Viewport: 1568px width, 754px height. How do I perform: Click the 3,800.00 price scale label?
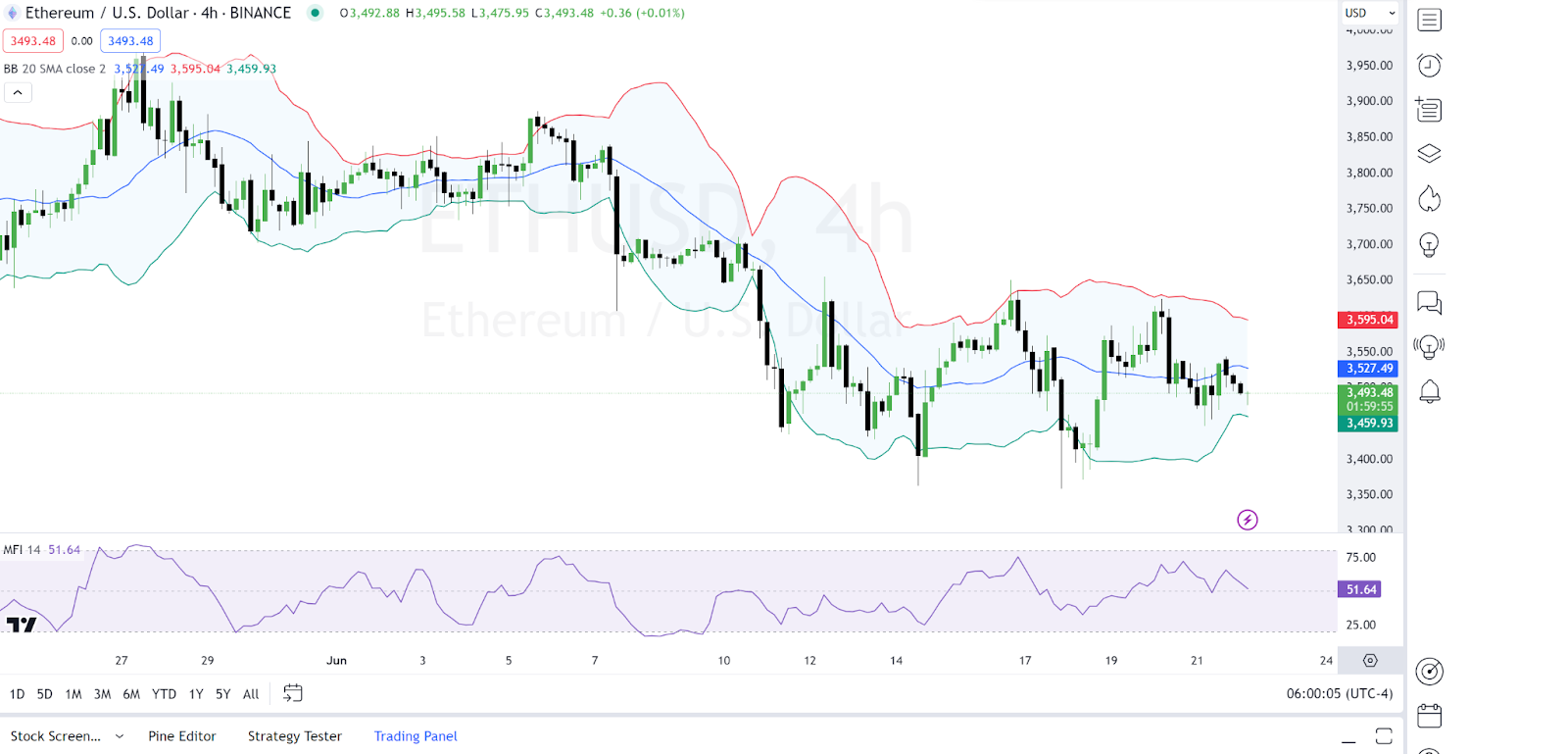pyautogui.click(x=1369, y=173)
